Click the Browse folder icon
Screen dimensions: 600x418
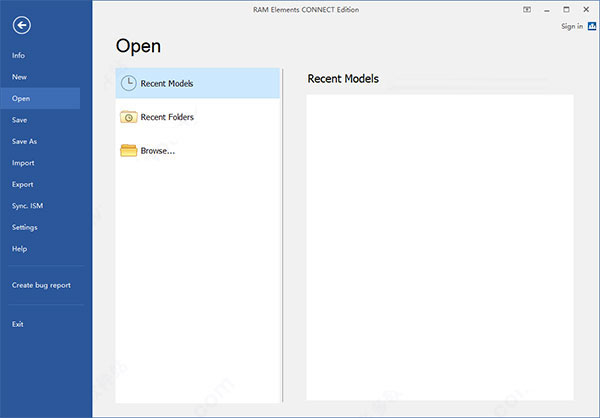pos(129,150)
